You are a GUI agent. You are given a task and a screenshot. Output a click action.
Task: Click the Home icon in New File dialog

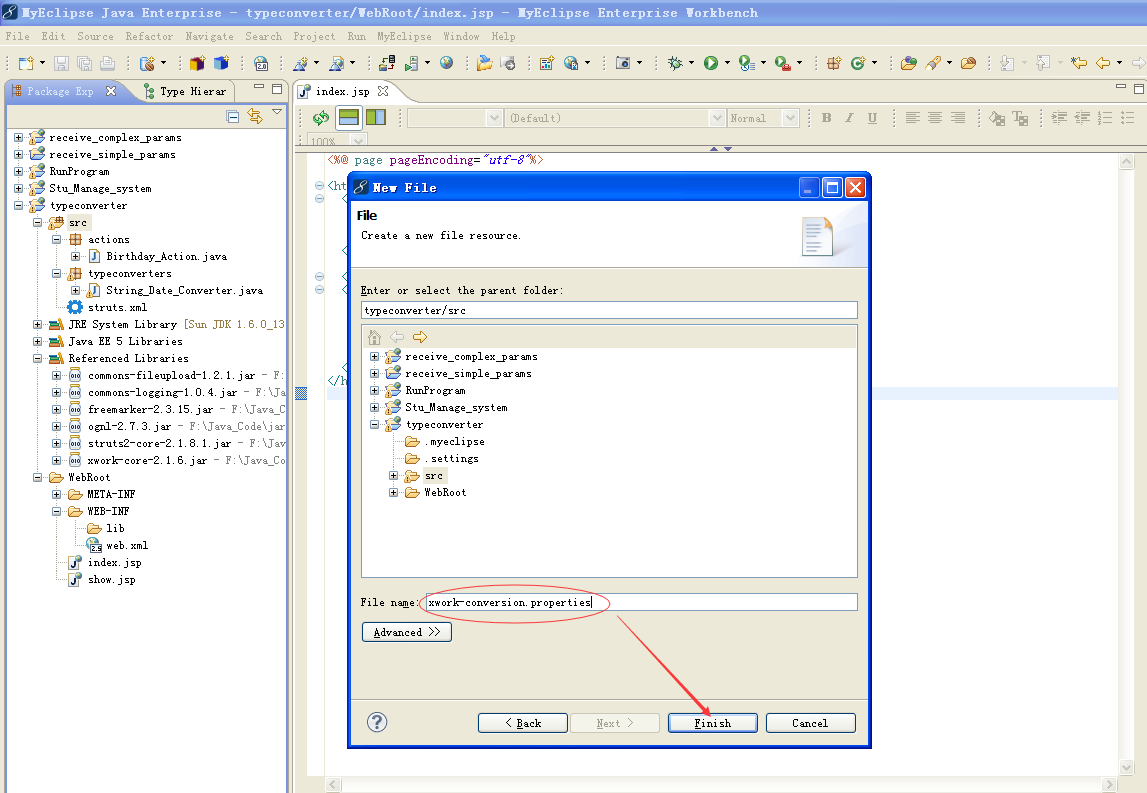point(375,337)
